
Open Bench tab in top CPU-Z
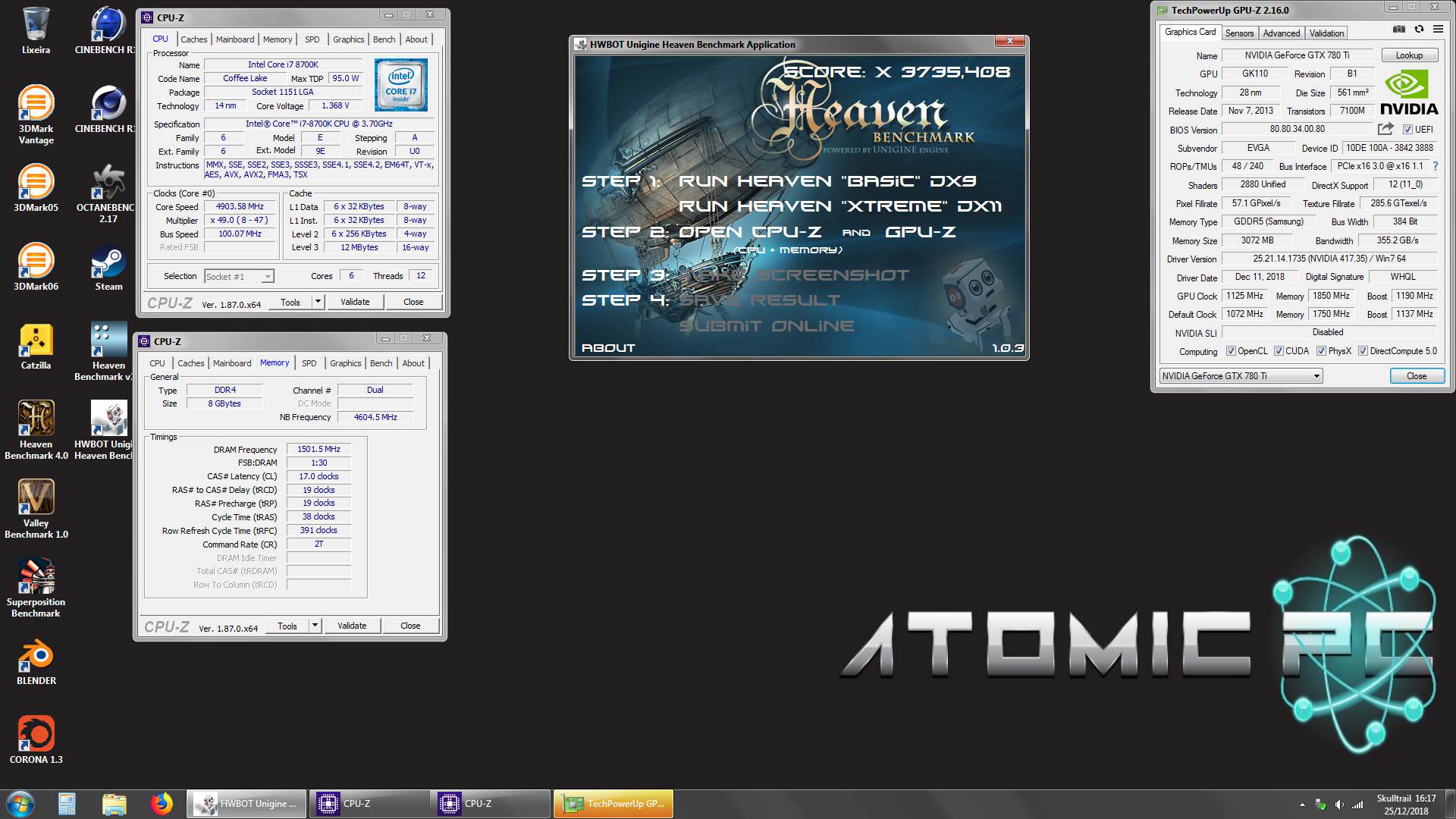click(384, 39)
